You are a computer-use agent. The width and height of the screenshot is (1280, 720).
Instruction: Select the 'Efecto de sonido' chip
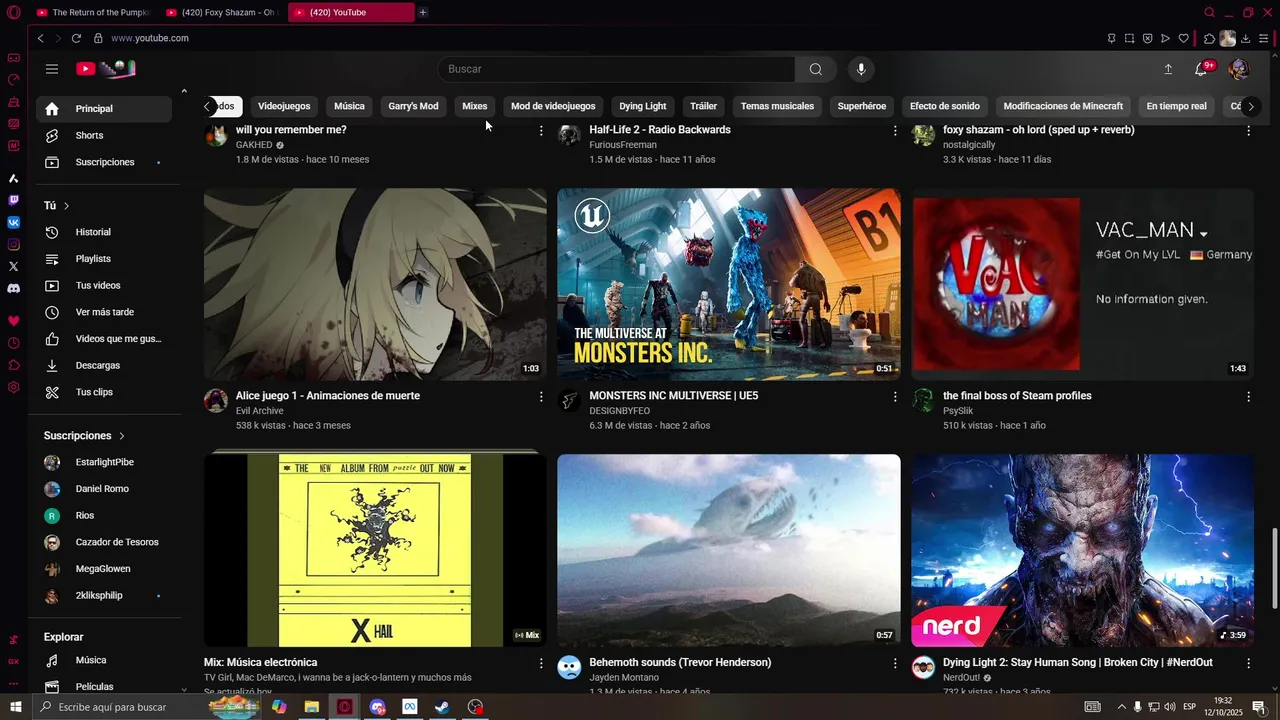pos(945,106)
